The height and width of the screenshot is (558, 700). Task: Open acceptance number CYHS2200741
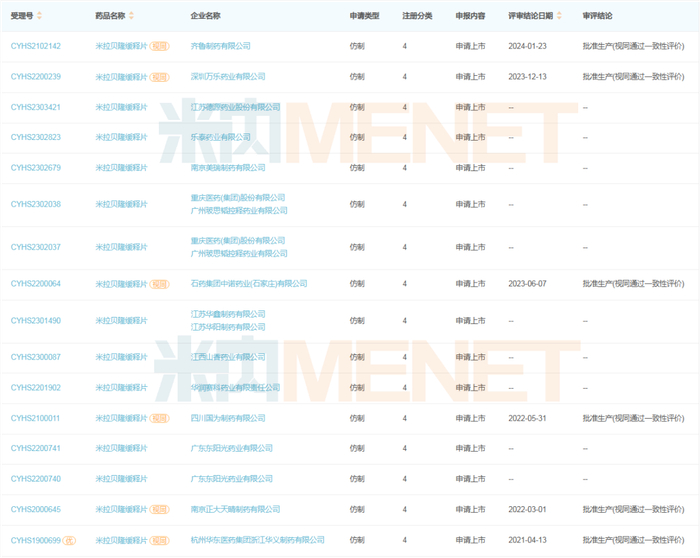click(x=36, y=448)
